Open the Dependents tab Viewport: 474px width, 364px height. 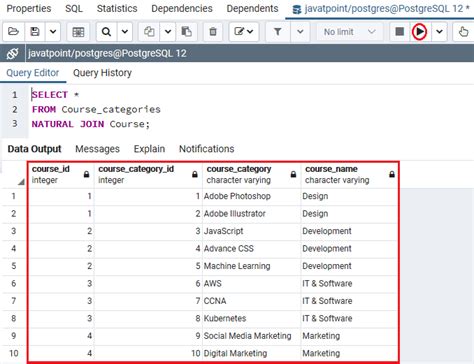pos(252,9)
